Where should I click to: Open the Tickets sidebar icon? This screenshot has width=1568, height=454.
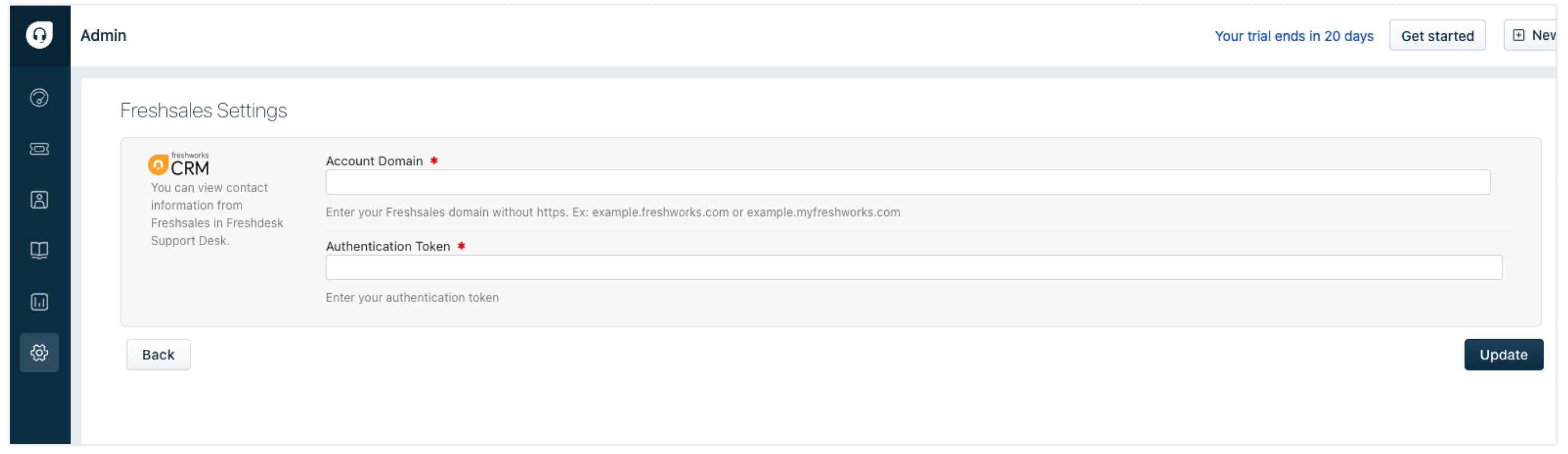pyautogui.click(x=40, y=149)
